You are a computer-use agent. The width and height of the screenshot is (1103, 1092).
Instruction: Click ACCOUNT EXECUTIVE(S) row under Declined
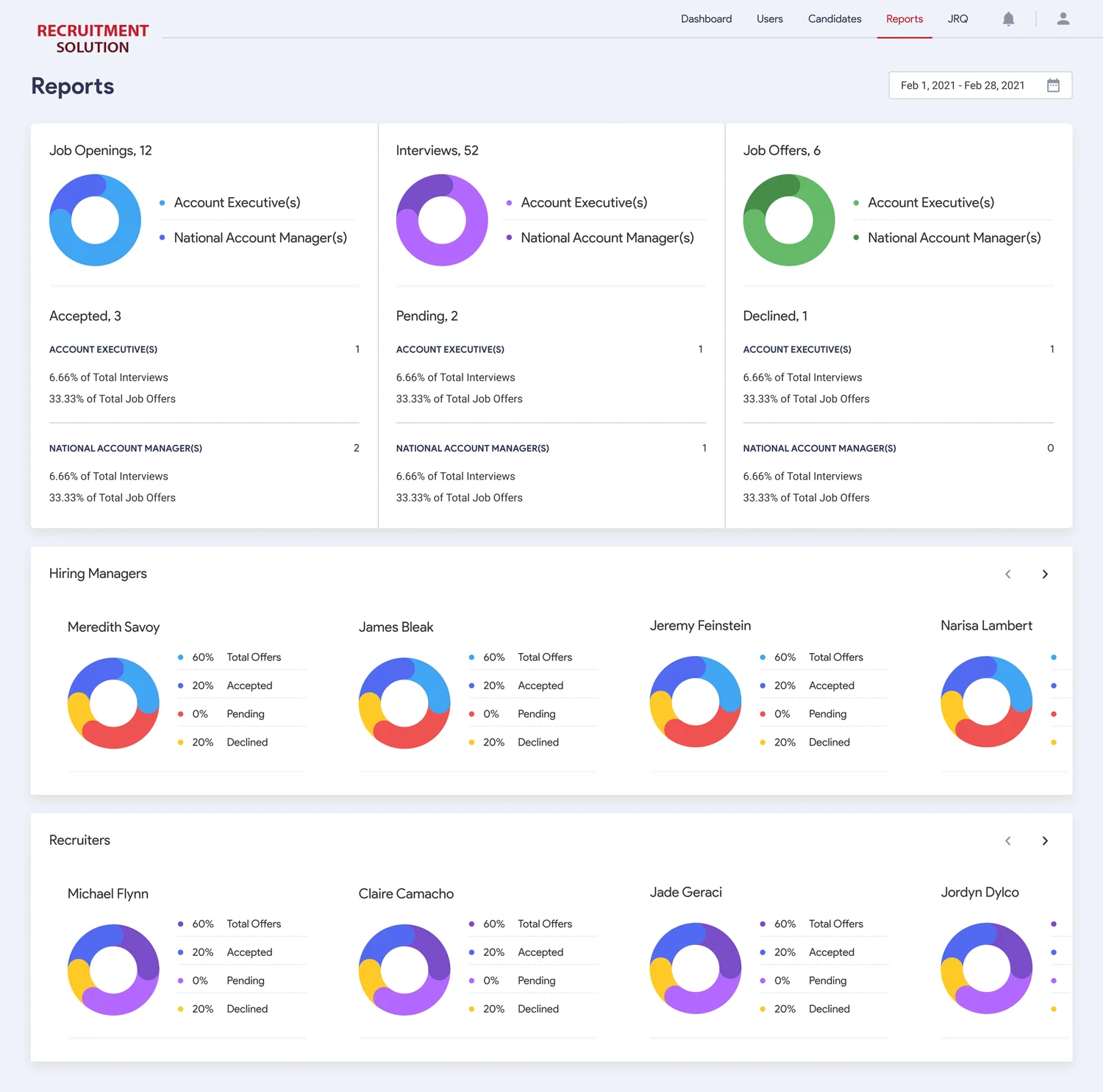[x=899, y=349]
